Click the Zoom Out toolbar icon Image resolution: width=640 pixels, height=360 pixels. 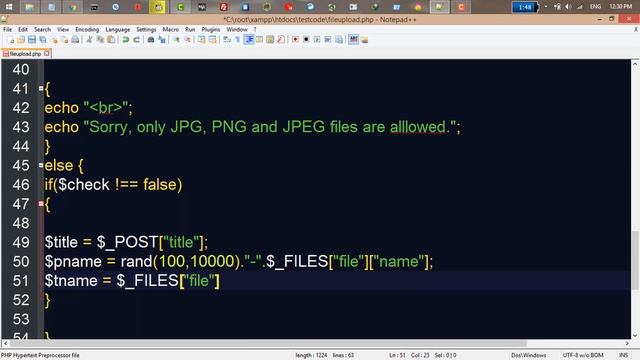187,40
